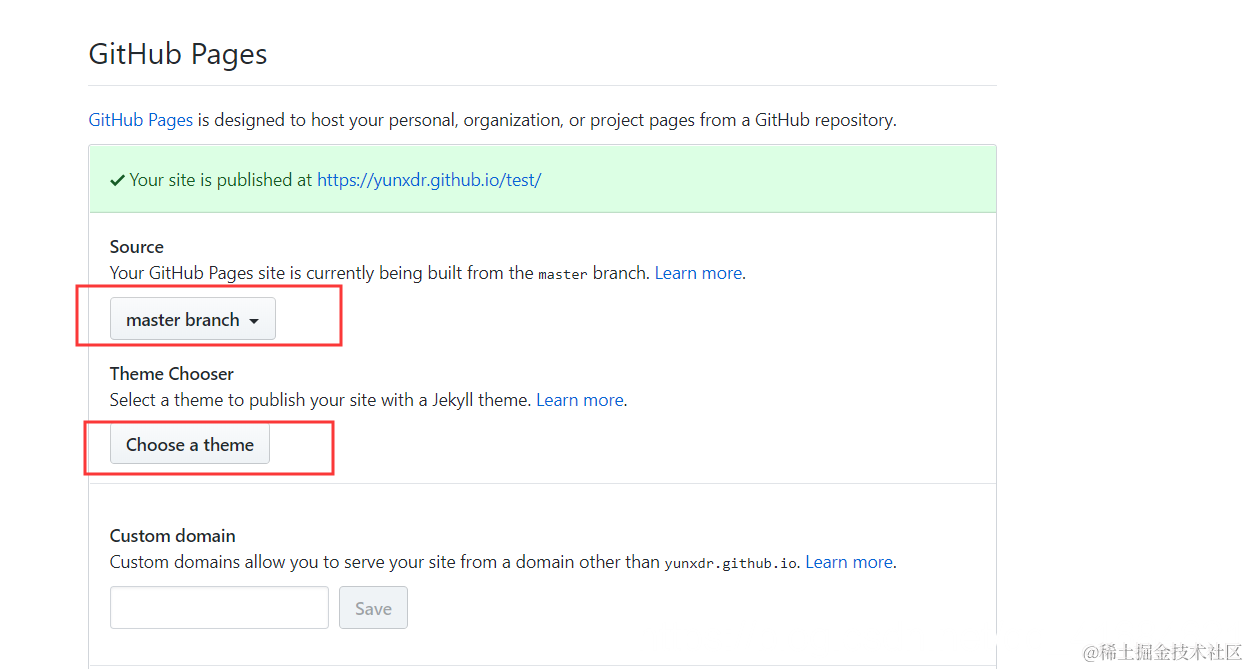Focus the Custom domain text field
The image size is (1249, 669).
tap(219, 608)
